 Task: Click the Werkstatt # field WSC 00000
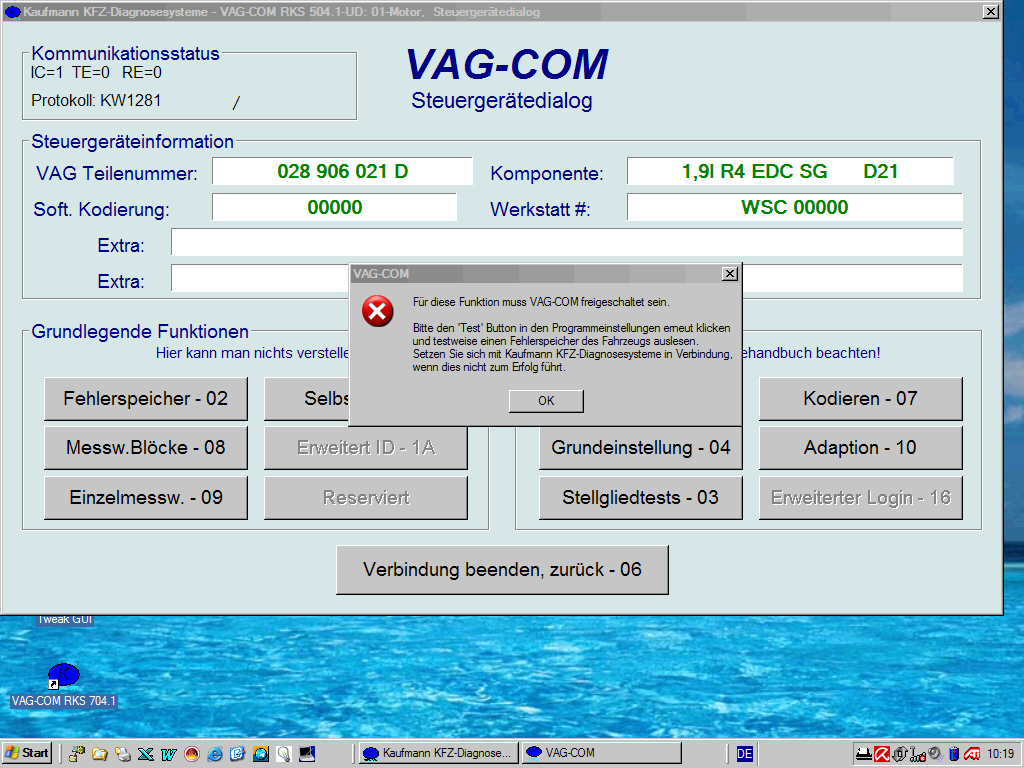(794, 207)
